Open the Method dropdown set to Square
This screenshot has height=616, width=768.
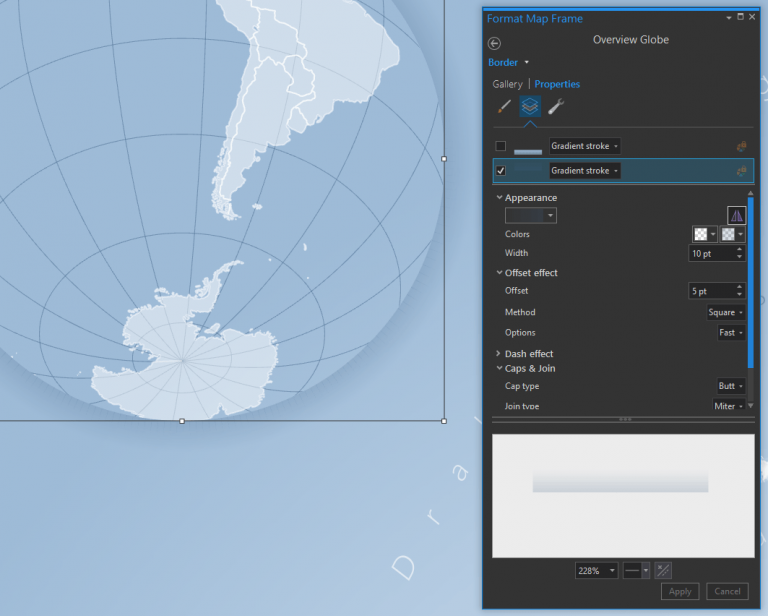pos(726,312)
